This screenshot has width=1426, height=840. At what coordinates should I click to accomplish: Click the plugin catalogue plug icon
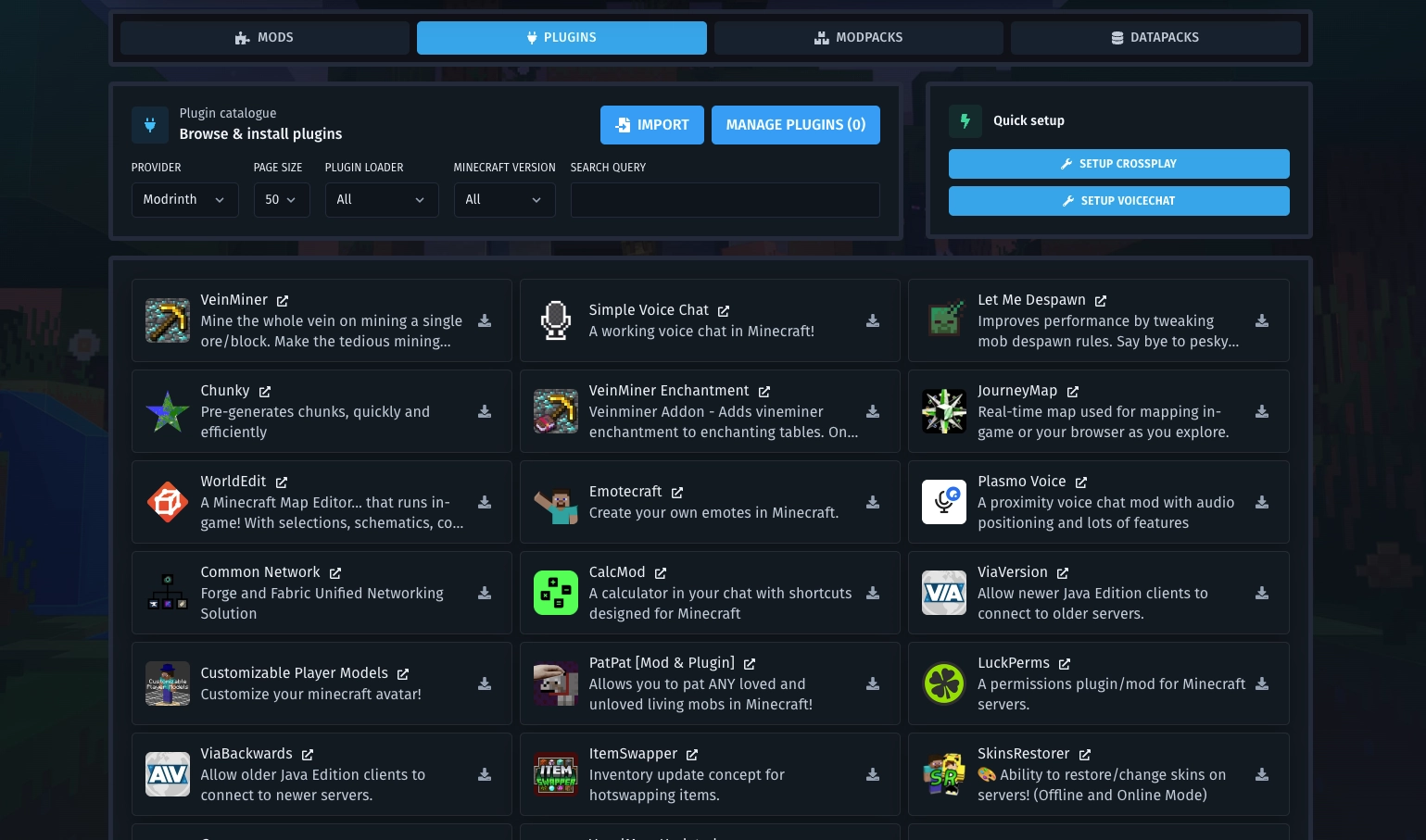[x=150, y=125]
